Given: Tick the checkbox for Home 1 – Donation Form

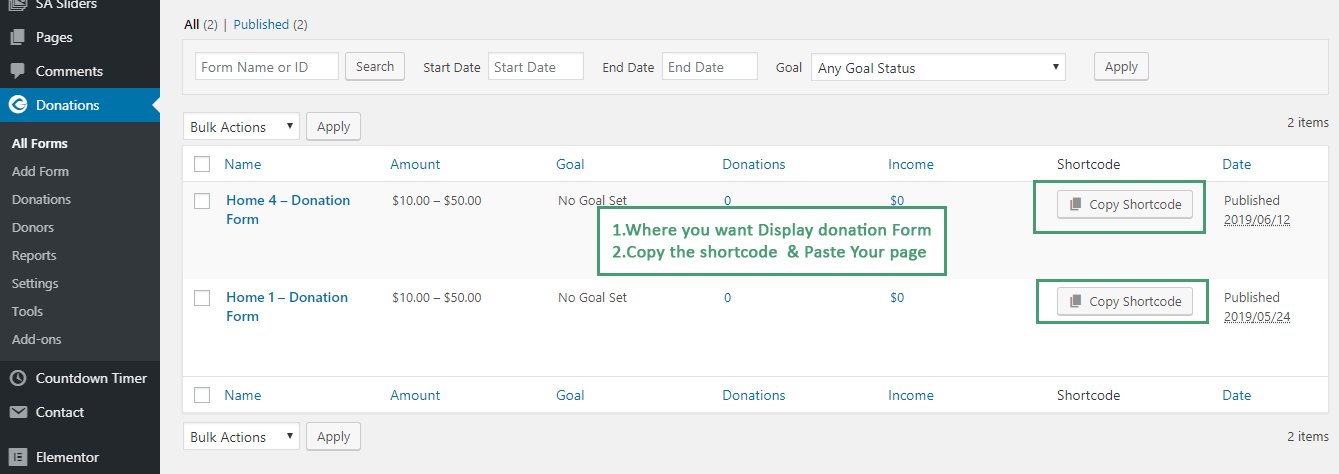Looking at the screenshot, I should [x=202, y=298].
